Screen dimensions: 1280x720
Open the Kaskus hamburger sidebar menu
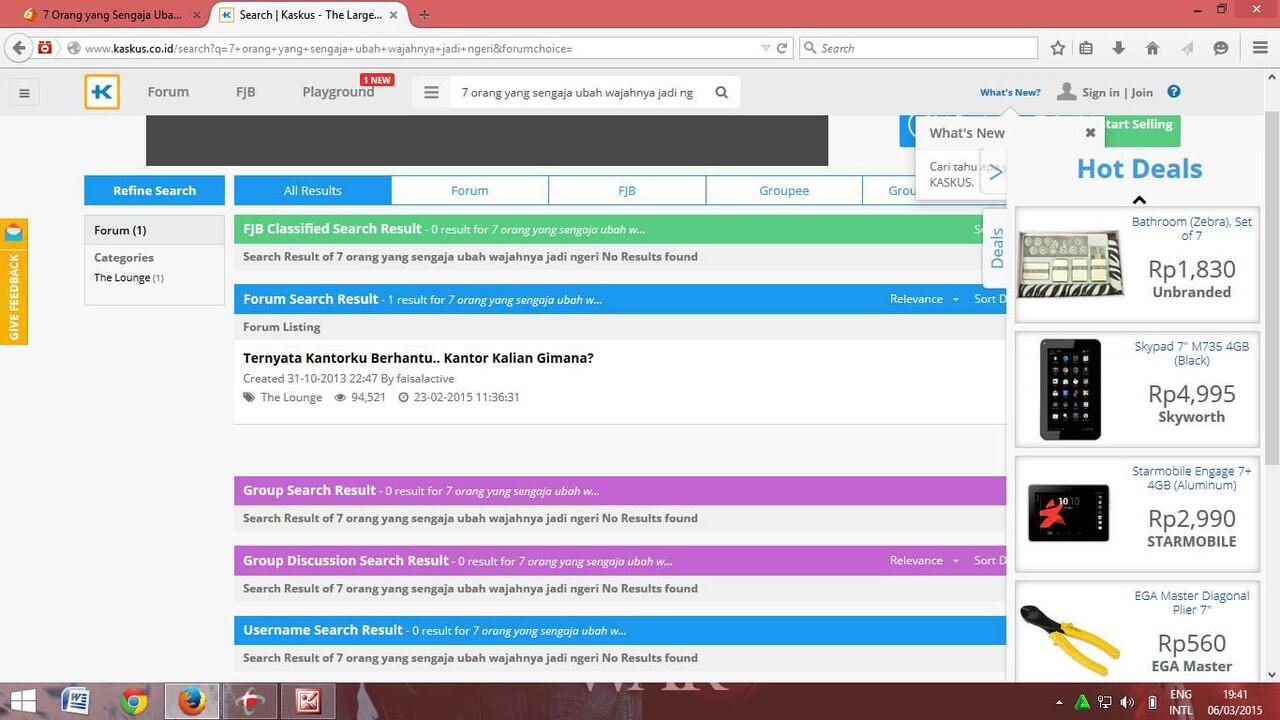tap(24, 93)
